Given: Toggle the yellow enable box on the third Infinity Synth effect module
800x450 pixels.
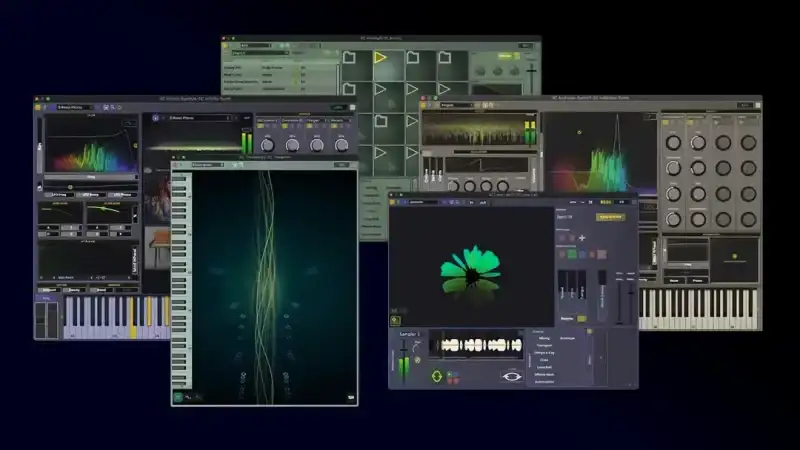Looking at the screenshot, I should (310, 126).
